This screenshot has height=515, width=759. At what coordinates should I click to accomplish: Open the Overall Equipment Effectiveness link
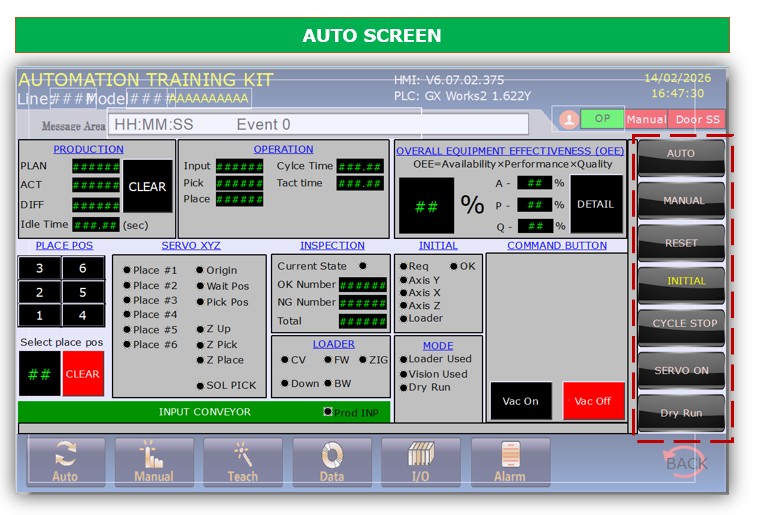point(510,151)
